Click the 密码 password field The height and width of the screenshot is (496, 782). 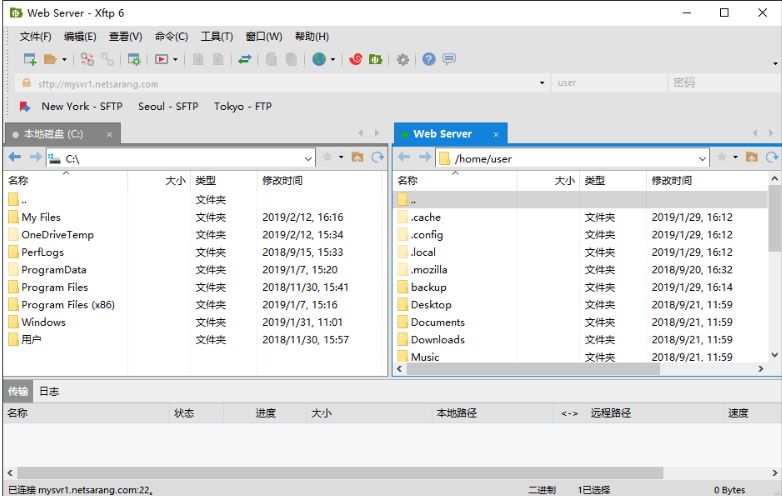click(x=723, y=83)
